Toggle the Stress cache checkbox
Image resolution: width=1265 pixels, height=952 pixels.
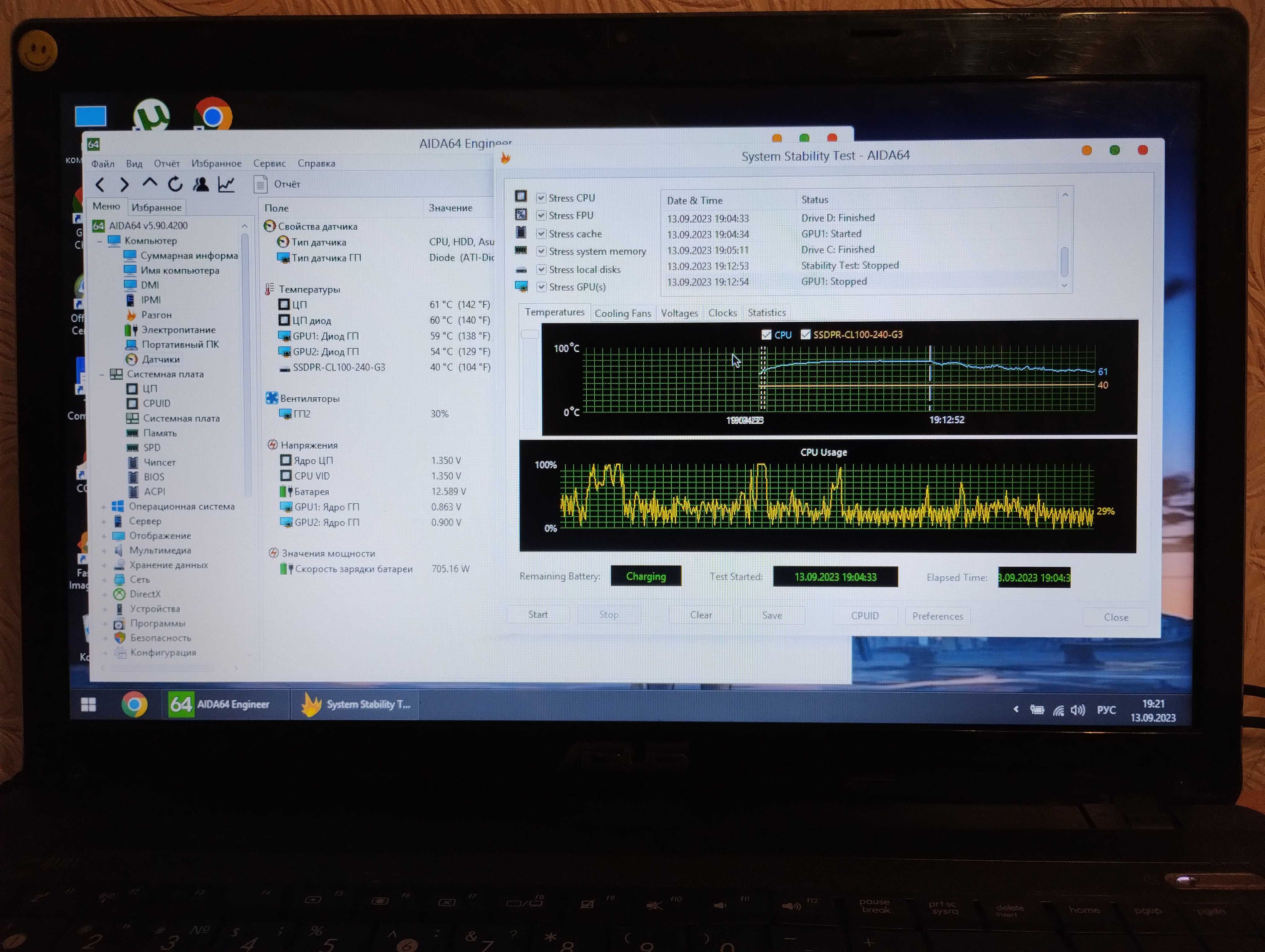point(541,234)
